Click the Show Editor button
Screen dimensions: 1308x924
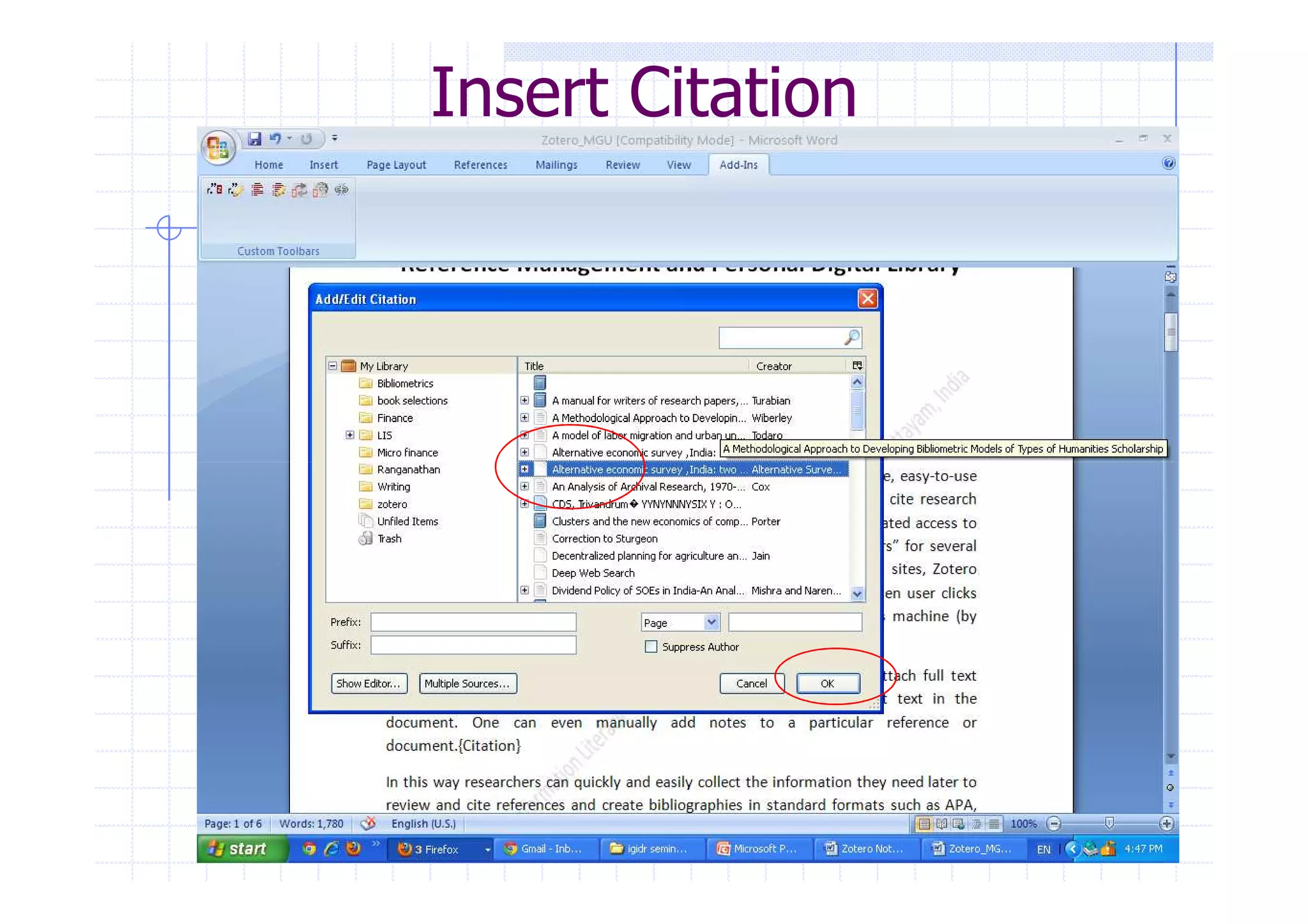pos(369,683)
